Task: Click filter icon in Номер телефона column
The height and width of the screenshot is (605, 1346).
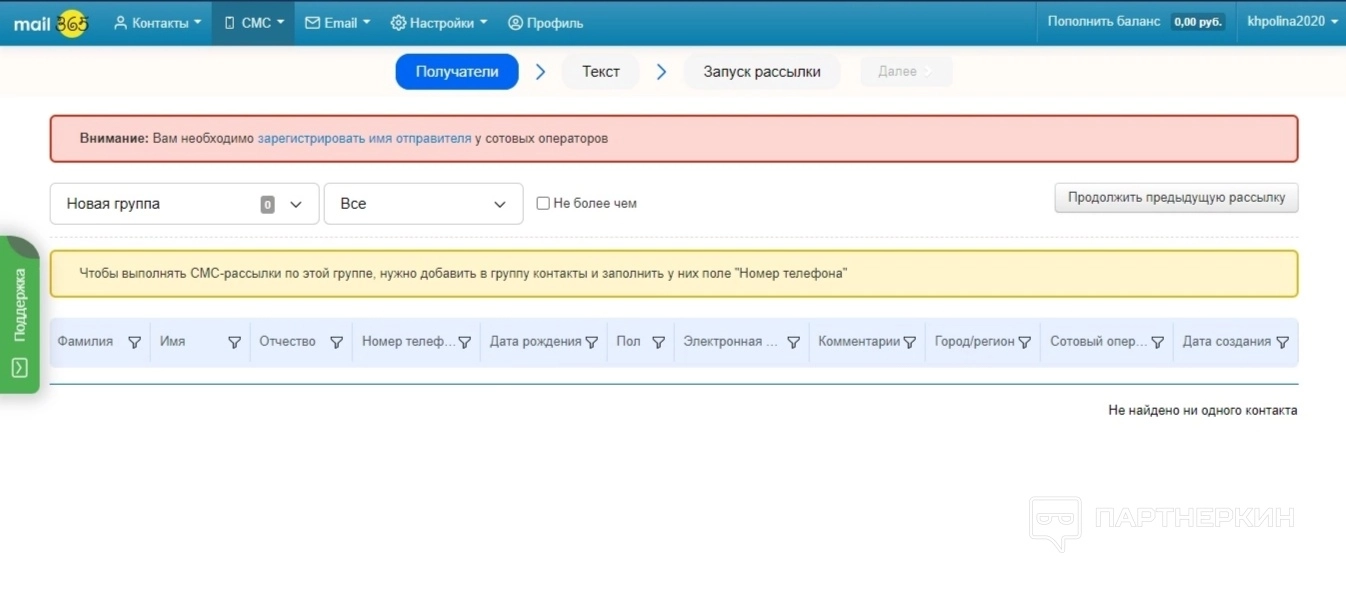Action: 464,342
